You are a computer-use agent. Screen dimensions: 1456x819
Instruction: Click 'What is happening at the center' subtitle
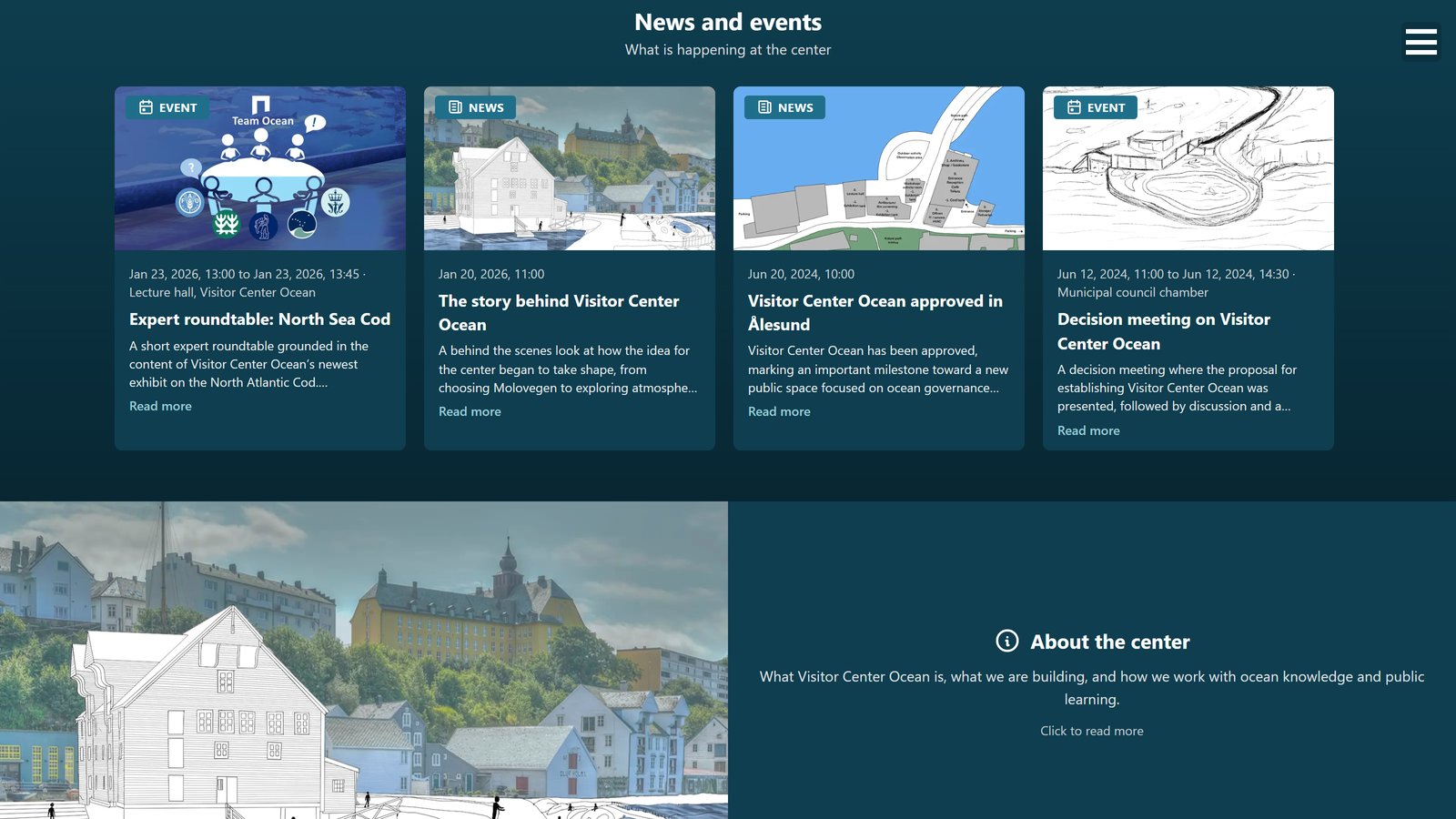click(x=728, y=50)
